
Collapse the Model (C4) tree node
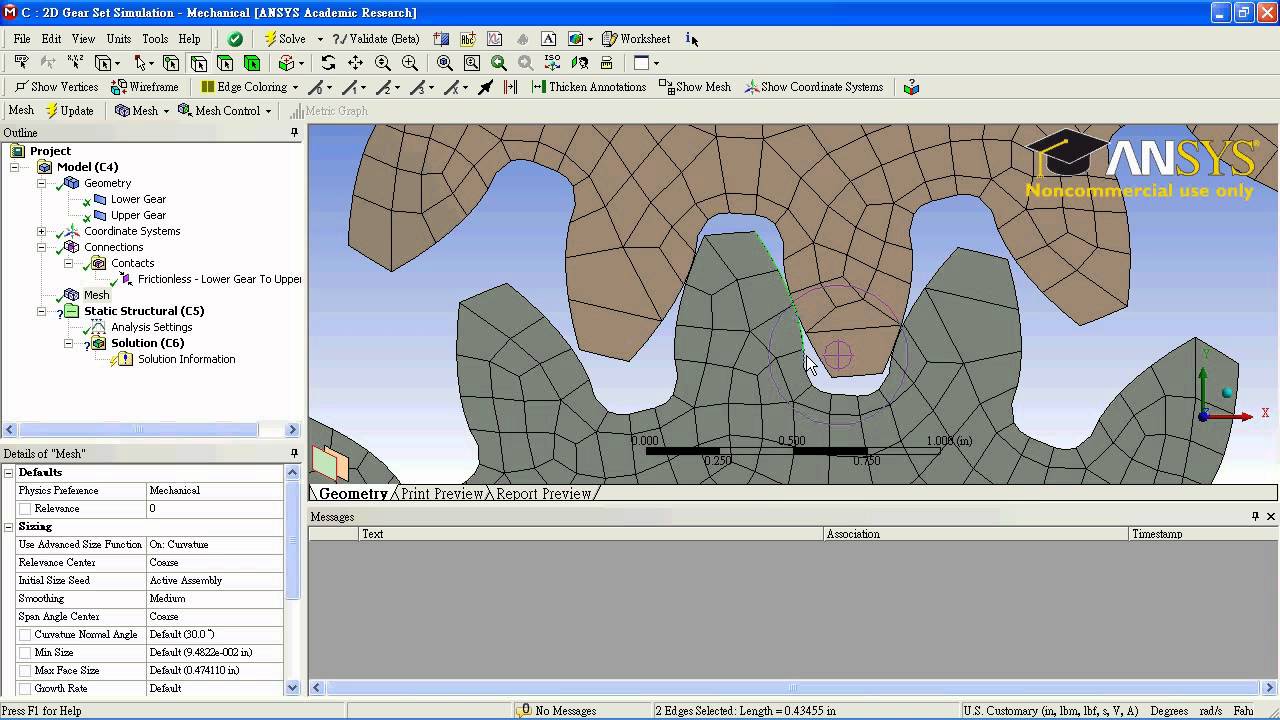tap(14, 167)
